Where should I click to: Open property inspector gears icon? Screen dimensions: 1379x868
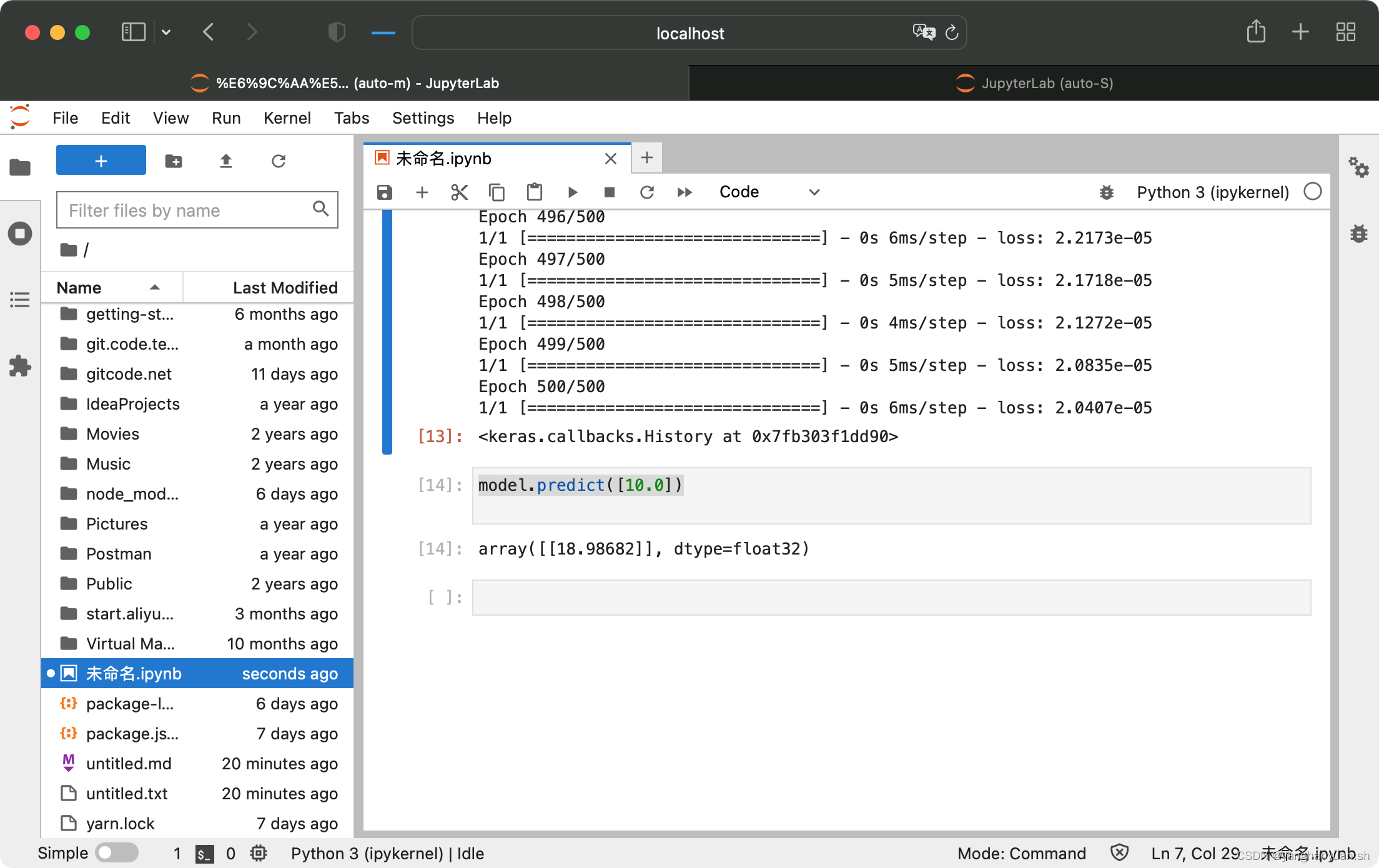(x=1359, y=167)
